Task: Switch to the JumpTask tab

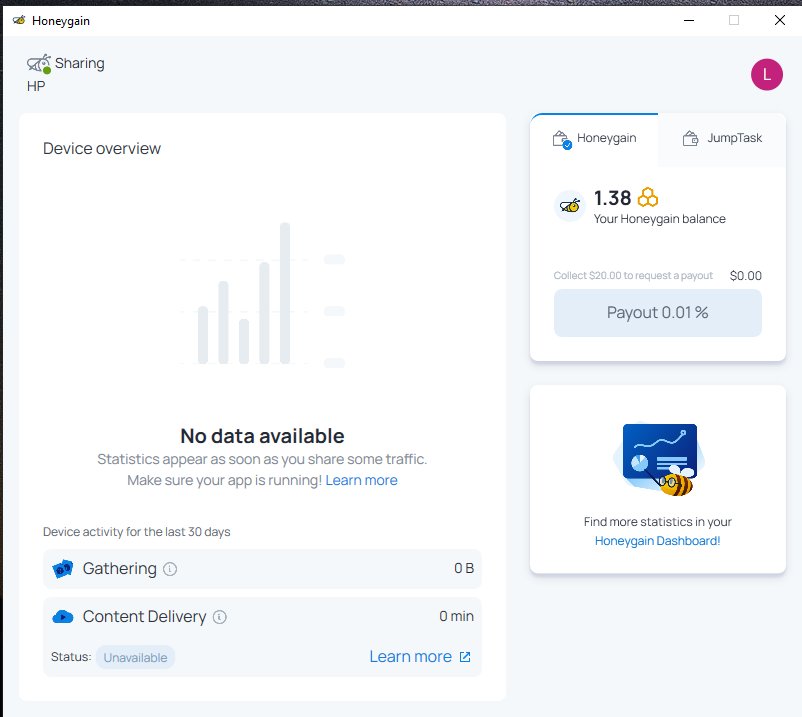Action: point(722,139)
